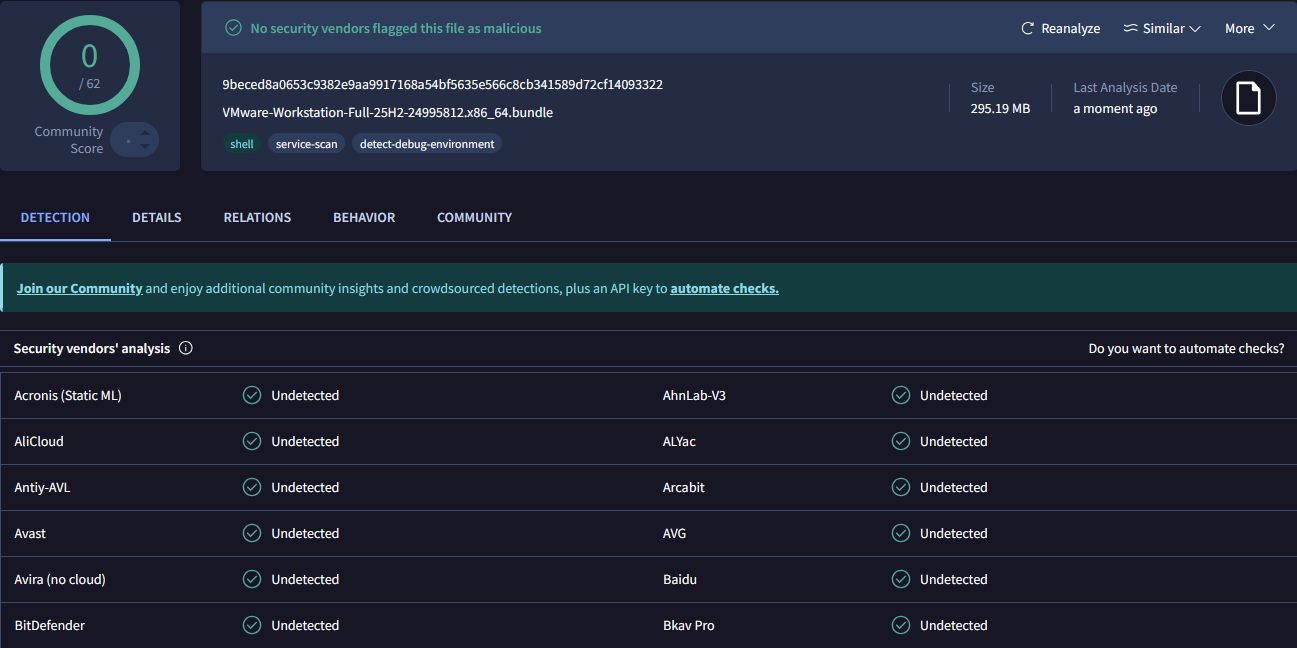Click the file type document icon
Screen dimensions: 1297x648
tap(1248, 98)
